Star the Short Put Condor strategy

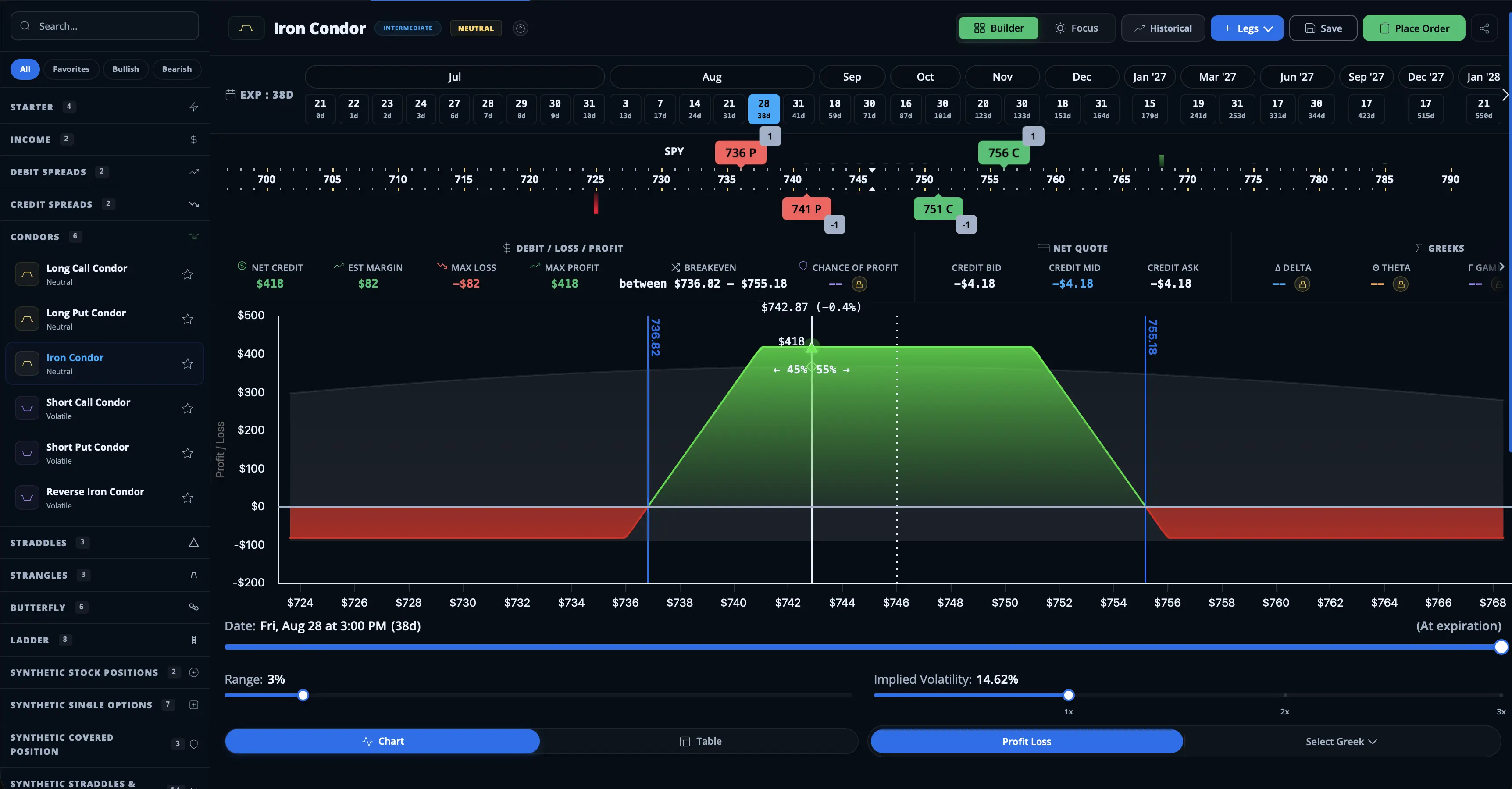coord(187,453)
